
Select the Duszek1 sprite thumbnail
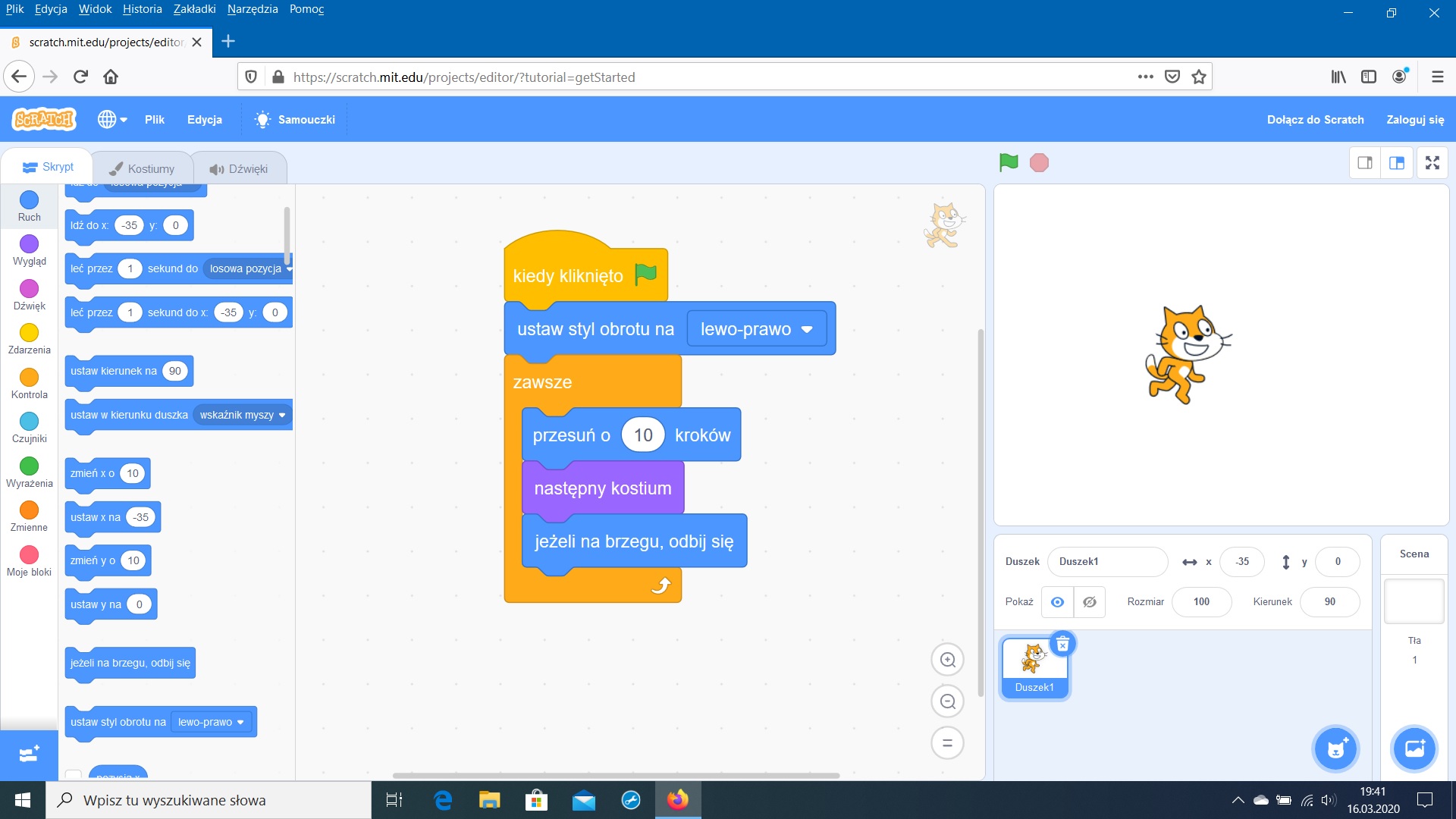point(1034,667)
